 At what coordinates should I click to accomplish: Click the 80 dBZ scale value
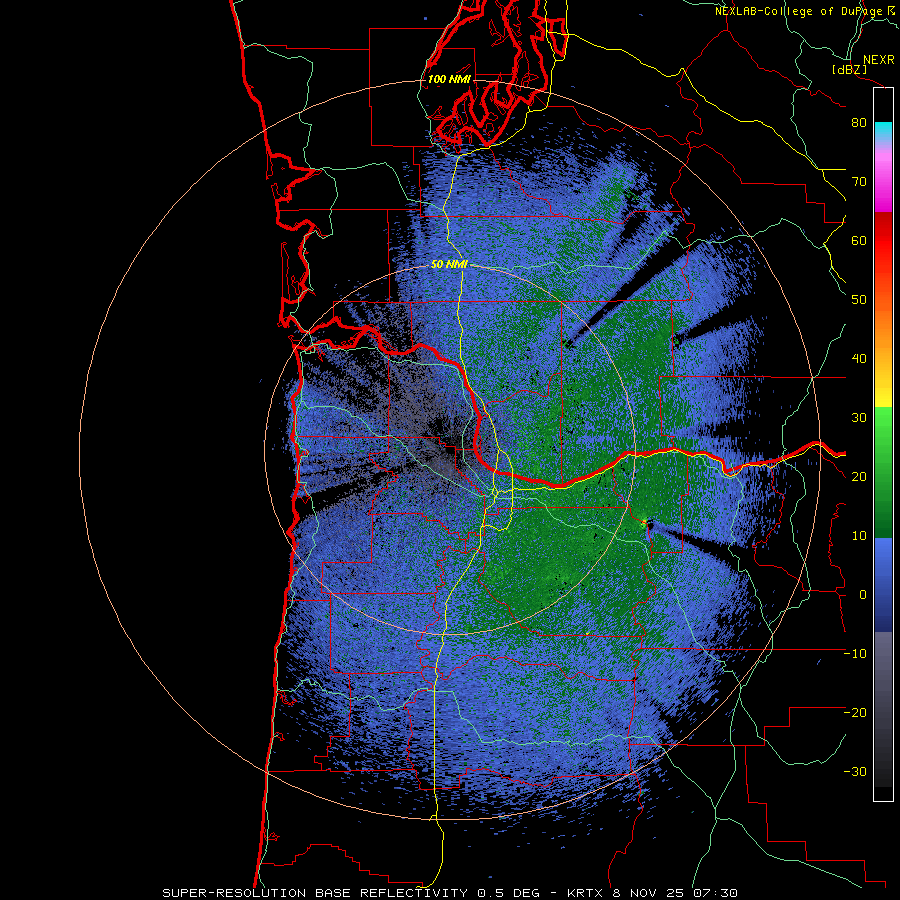pyautogui.click(x=859, y=123)
